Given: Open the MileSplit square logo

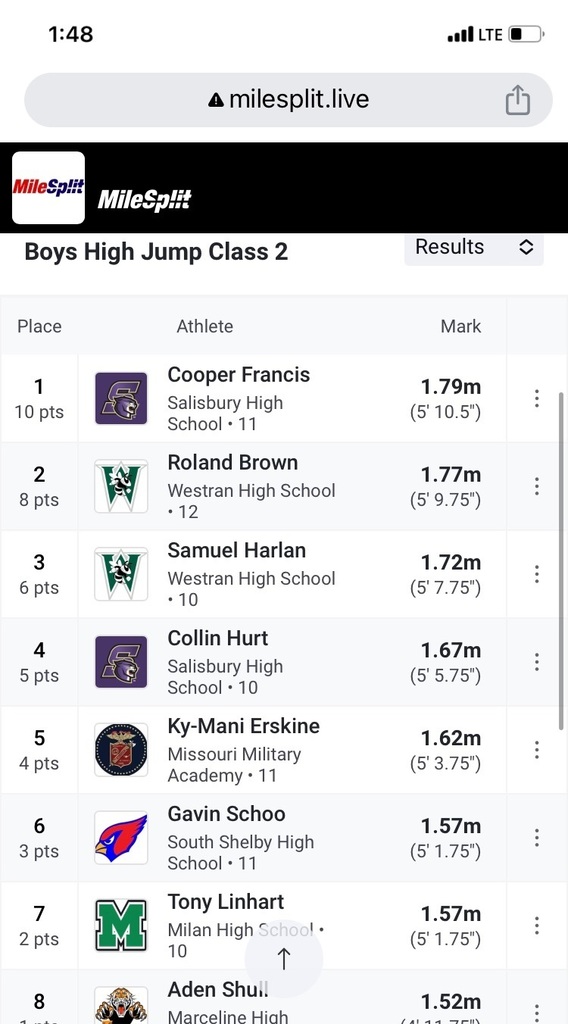Looking at the screenshot, I should click(x=48, y=188).
